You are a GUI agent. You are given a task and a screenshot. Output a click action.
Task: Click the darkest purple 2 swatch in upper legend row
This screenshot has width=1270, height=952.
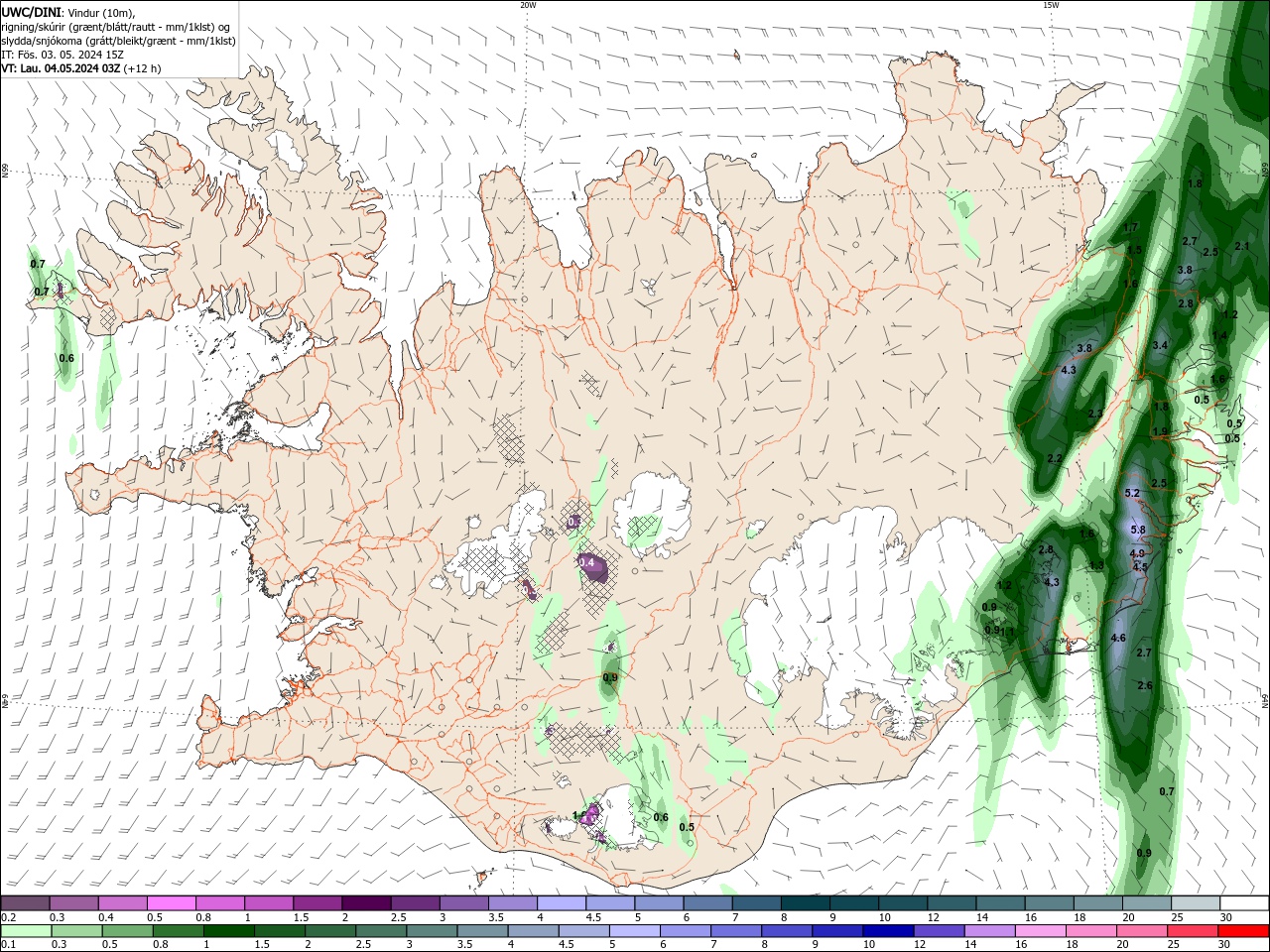pyautogui.click(x=366, y=903)
